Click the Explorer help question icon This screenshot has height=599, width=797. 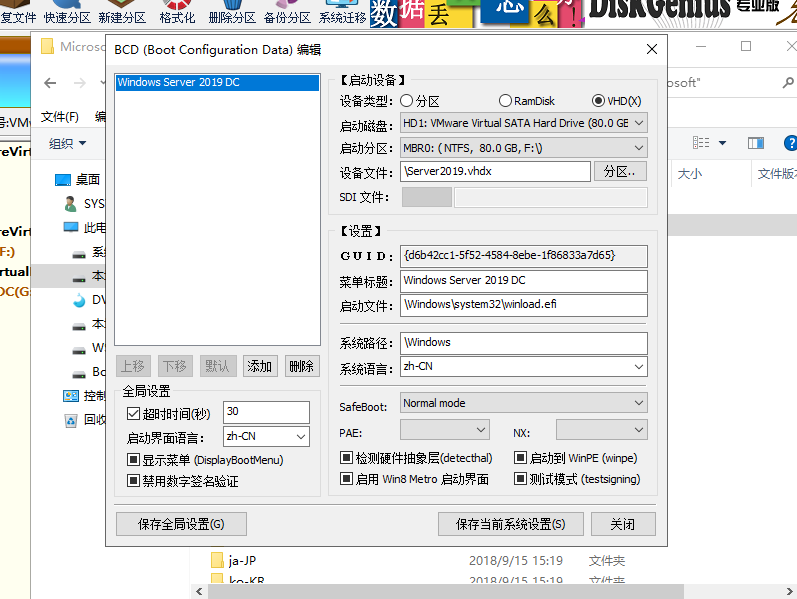coord(791,143)
